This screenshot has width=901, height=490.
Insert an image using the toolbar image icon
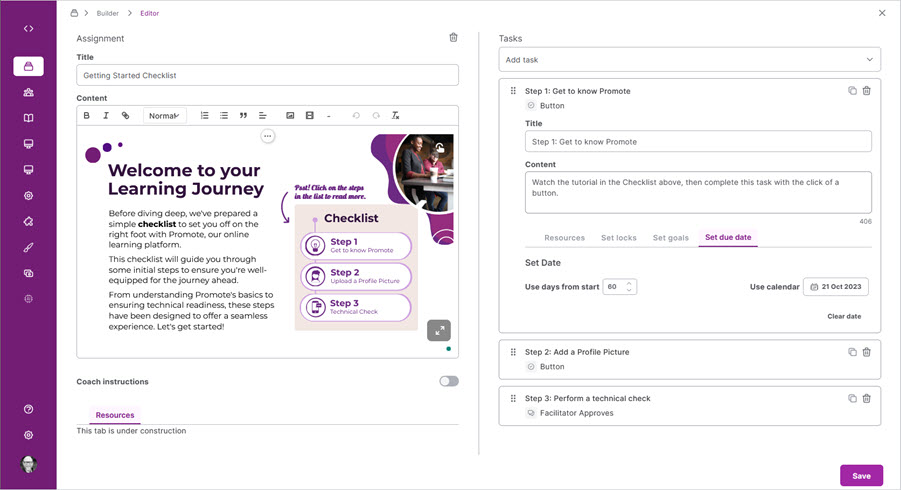(290, 116)
